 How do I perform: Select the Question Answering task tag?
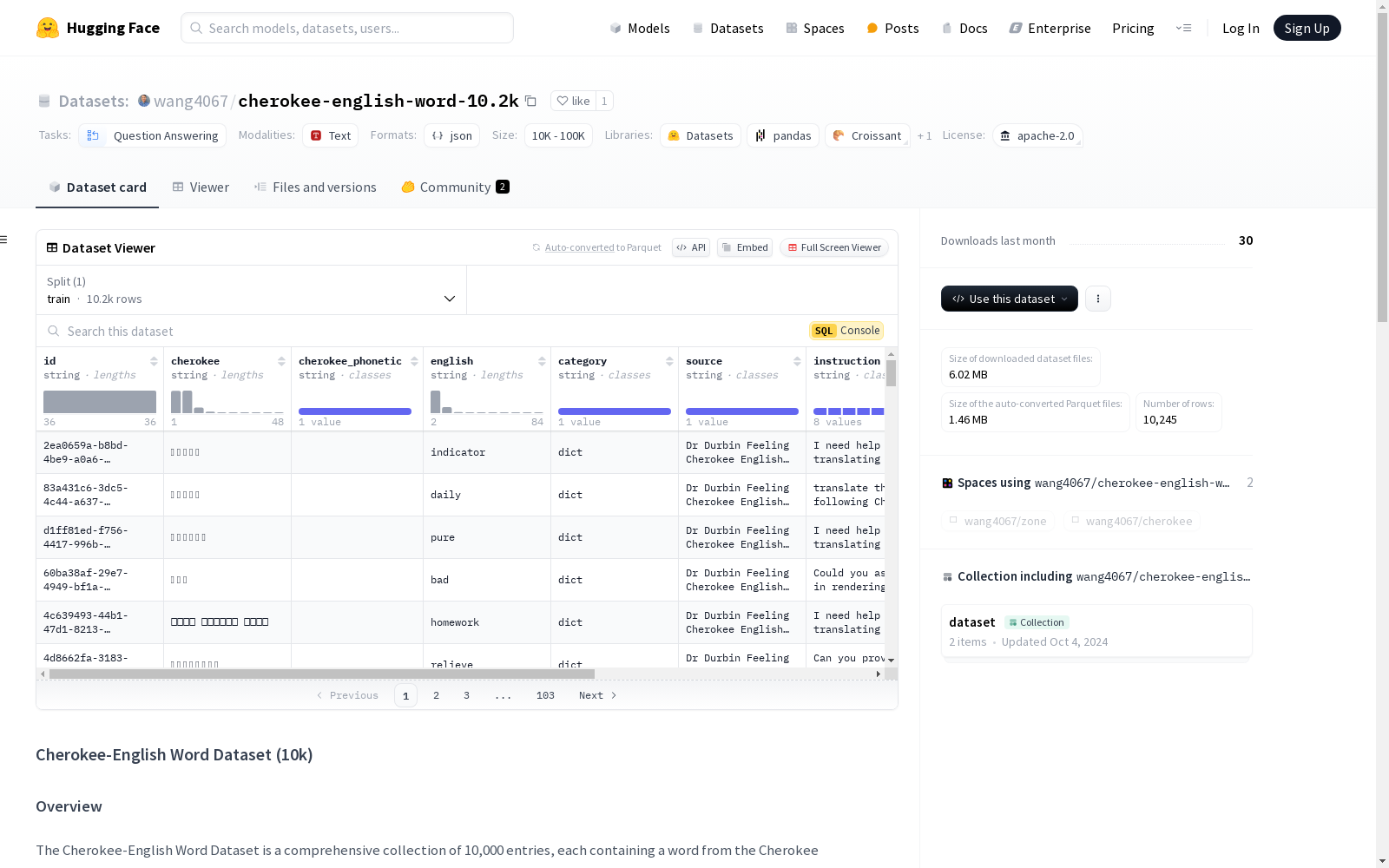[x=153, y=135]
